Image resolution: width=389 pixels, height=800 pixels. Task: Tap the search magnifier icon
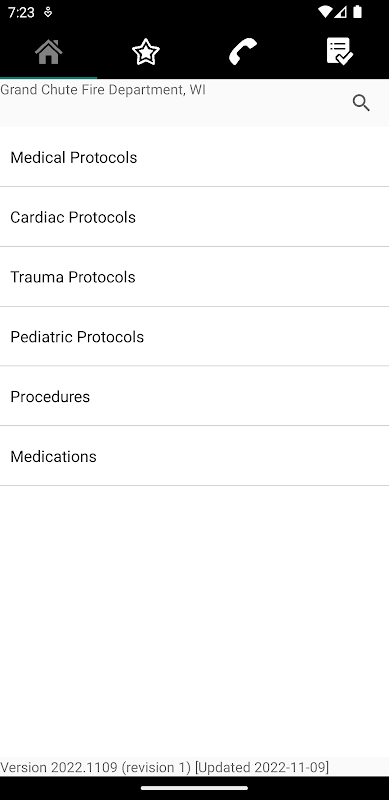point(361,103)
